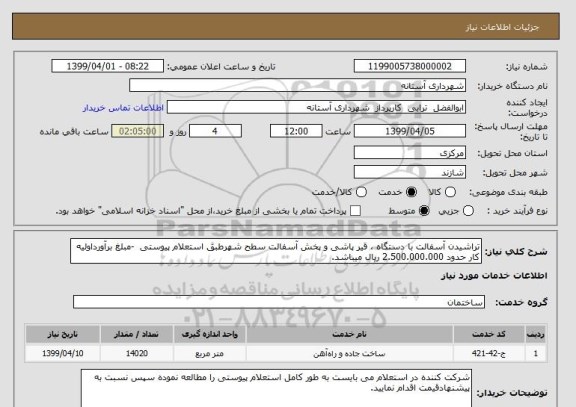Click the نام خدمت column header

click(x=349, y=334)
